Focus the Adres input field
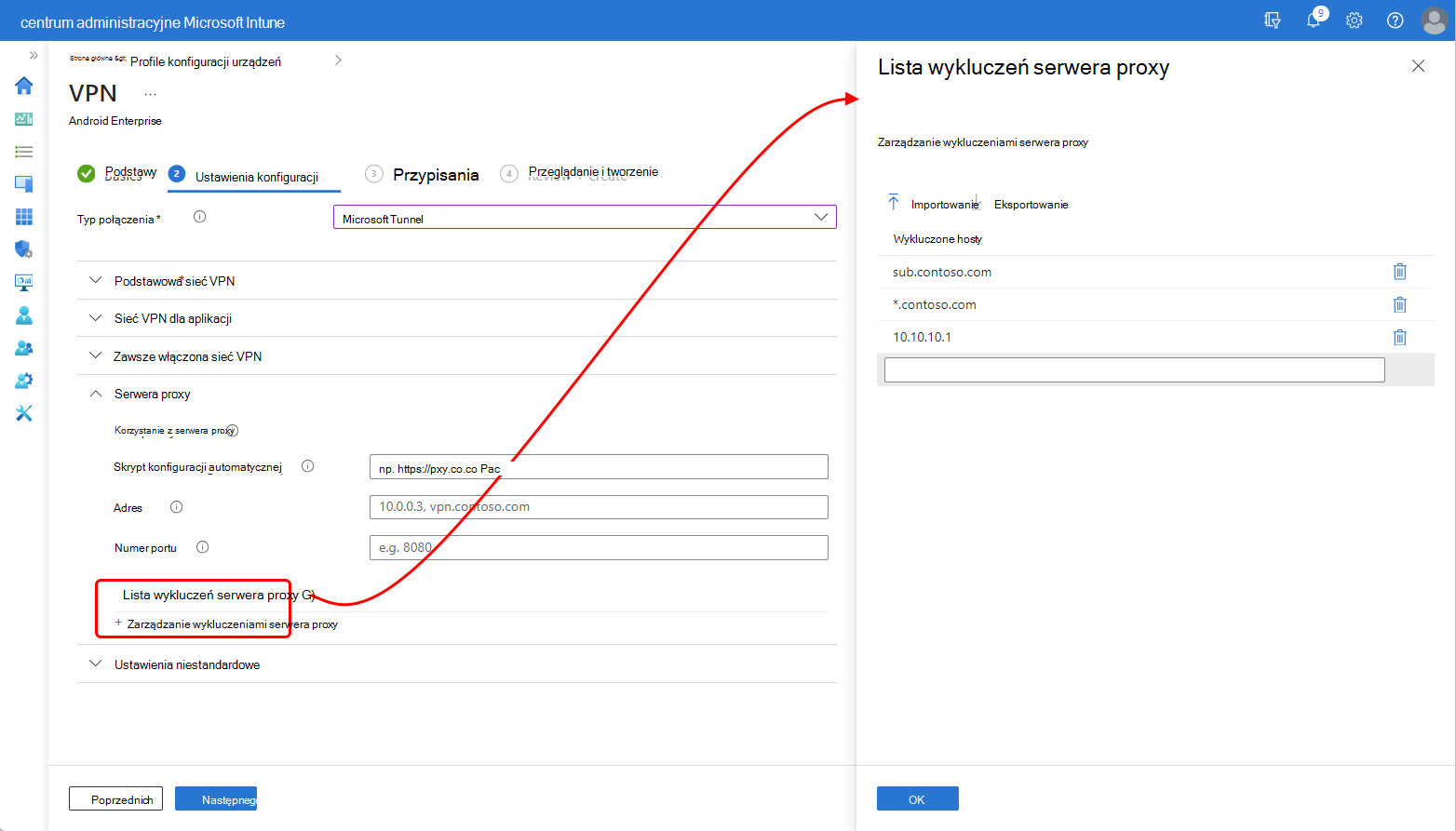1456x831 pixels. (x=599, y=507)
